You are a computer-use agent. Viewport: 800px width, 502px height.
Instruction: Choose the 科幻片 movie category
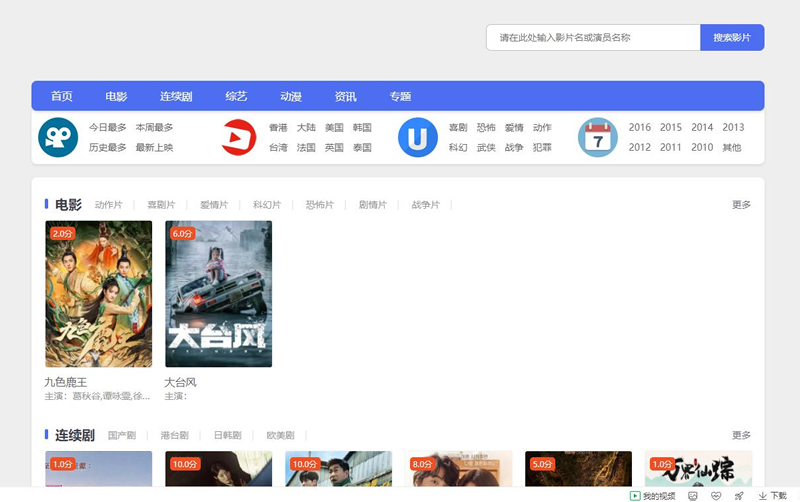(269, 205)
